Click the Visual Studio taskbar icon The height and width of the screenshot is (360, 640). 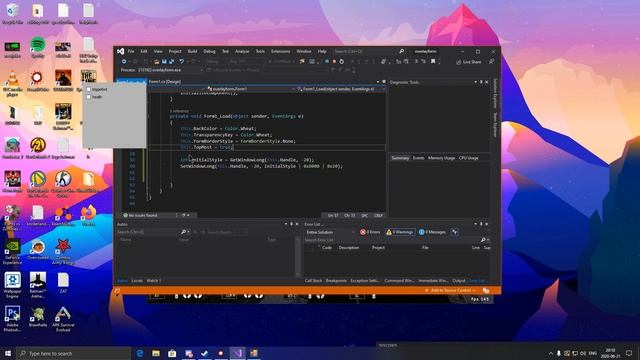coord(238,353)
